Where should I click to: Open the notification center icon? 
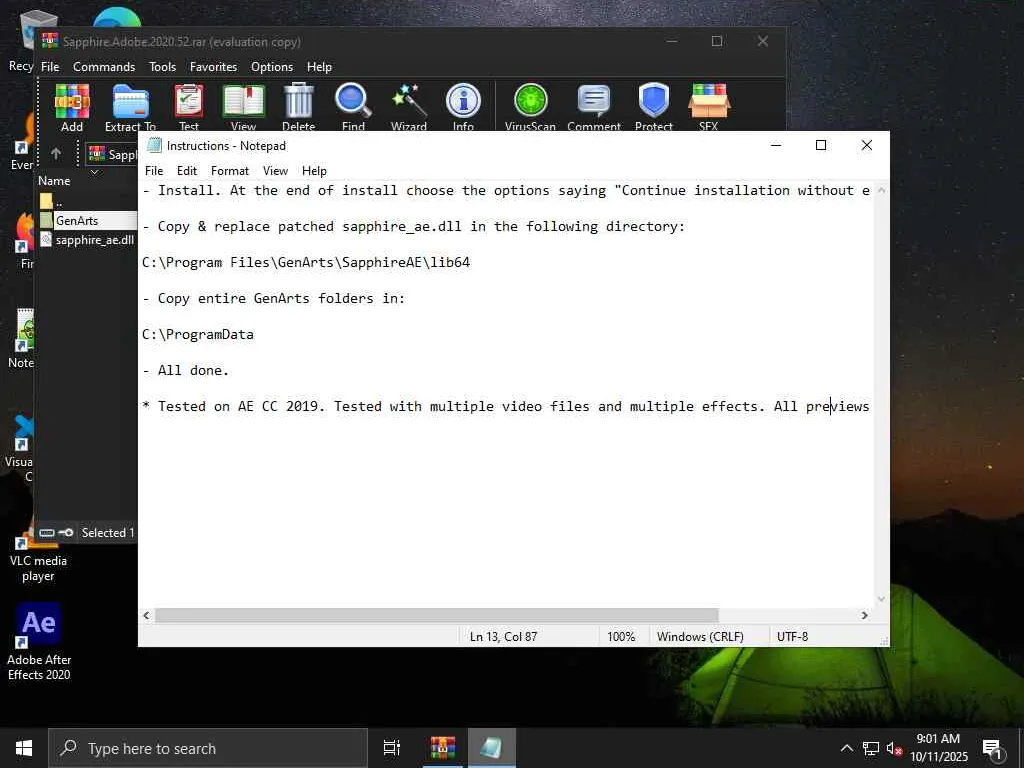coord(993,749)
